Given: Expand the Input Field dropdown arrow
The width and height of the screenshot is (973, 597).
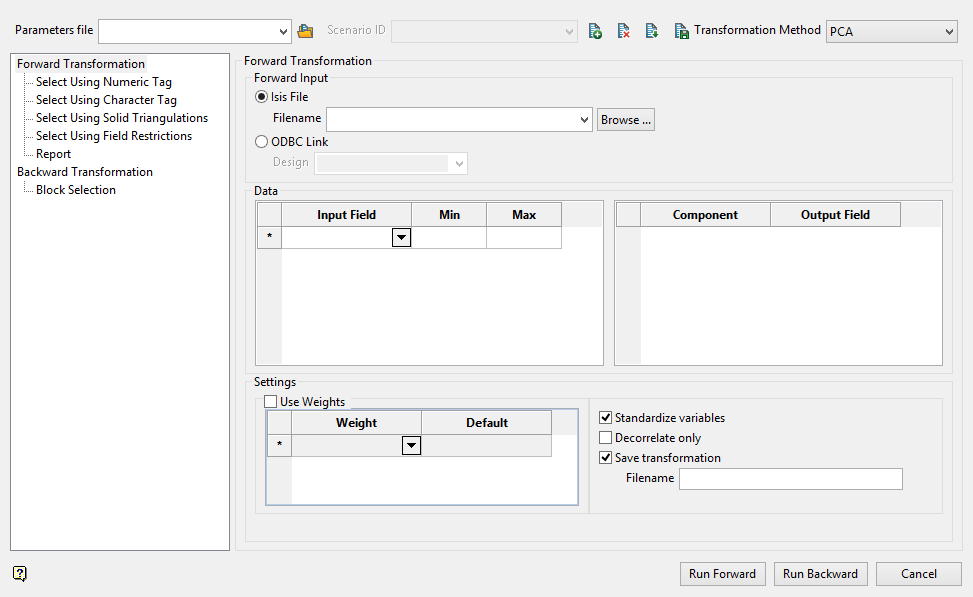Looking at the screenshot, I should (401, 238).
